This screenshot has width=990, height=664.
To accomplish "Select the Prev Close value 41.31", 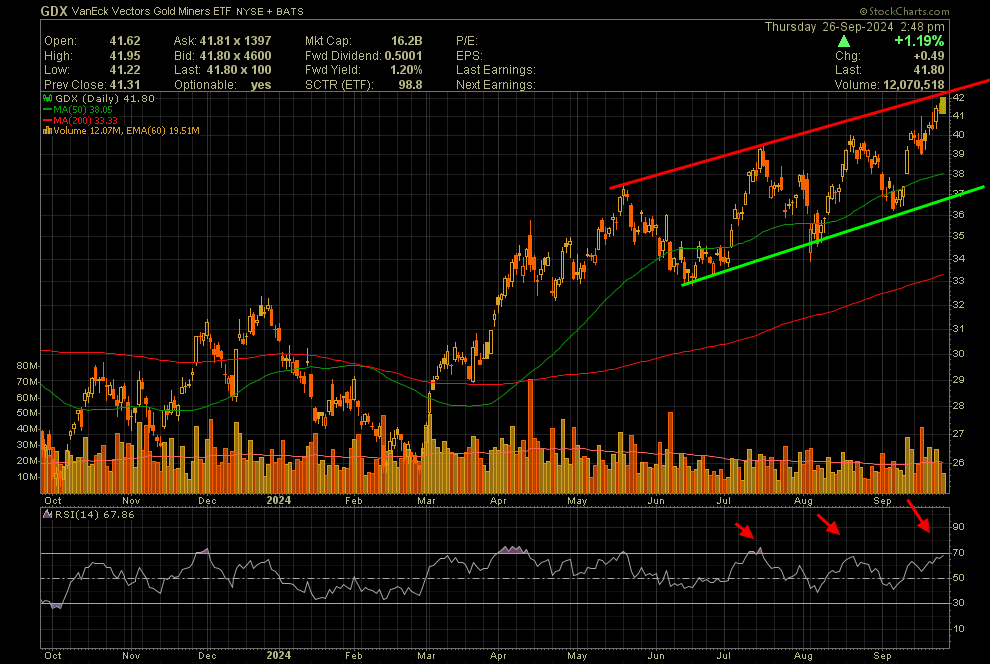I will click(125, 85).
